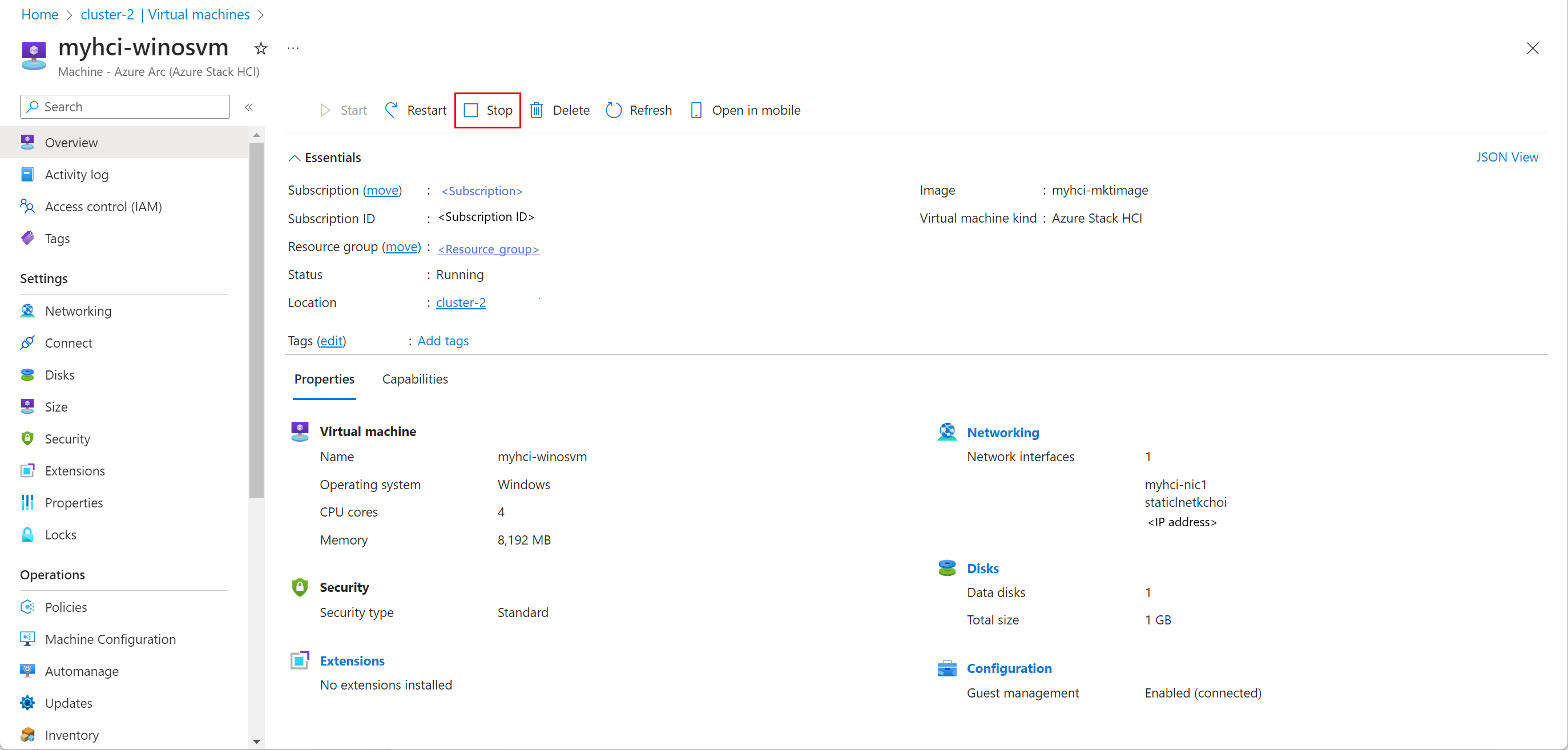Click the myhci-winosvm machine icon in header
Image resolution: width=1568 pixels, height=750 pixels.
pos(34,56)
